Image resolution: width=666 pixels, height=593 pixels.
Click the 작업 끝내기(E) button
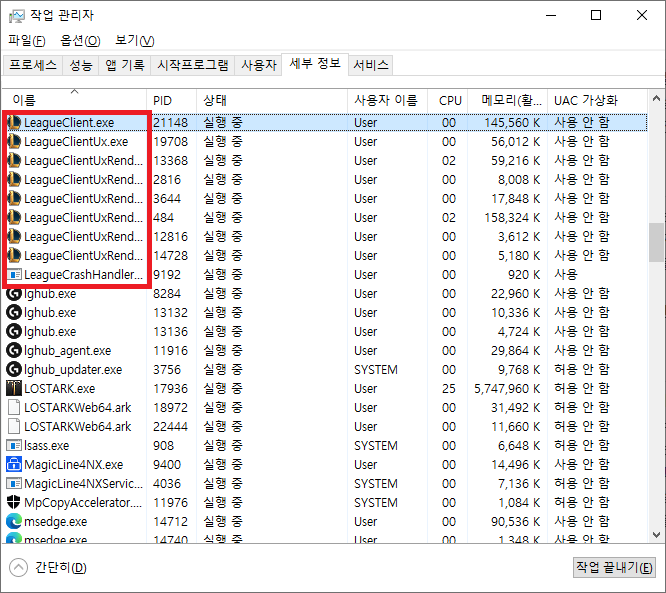pyautogui.click(x=614, y=567)
